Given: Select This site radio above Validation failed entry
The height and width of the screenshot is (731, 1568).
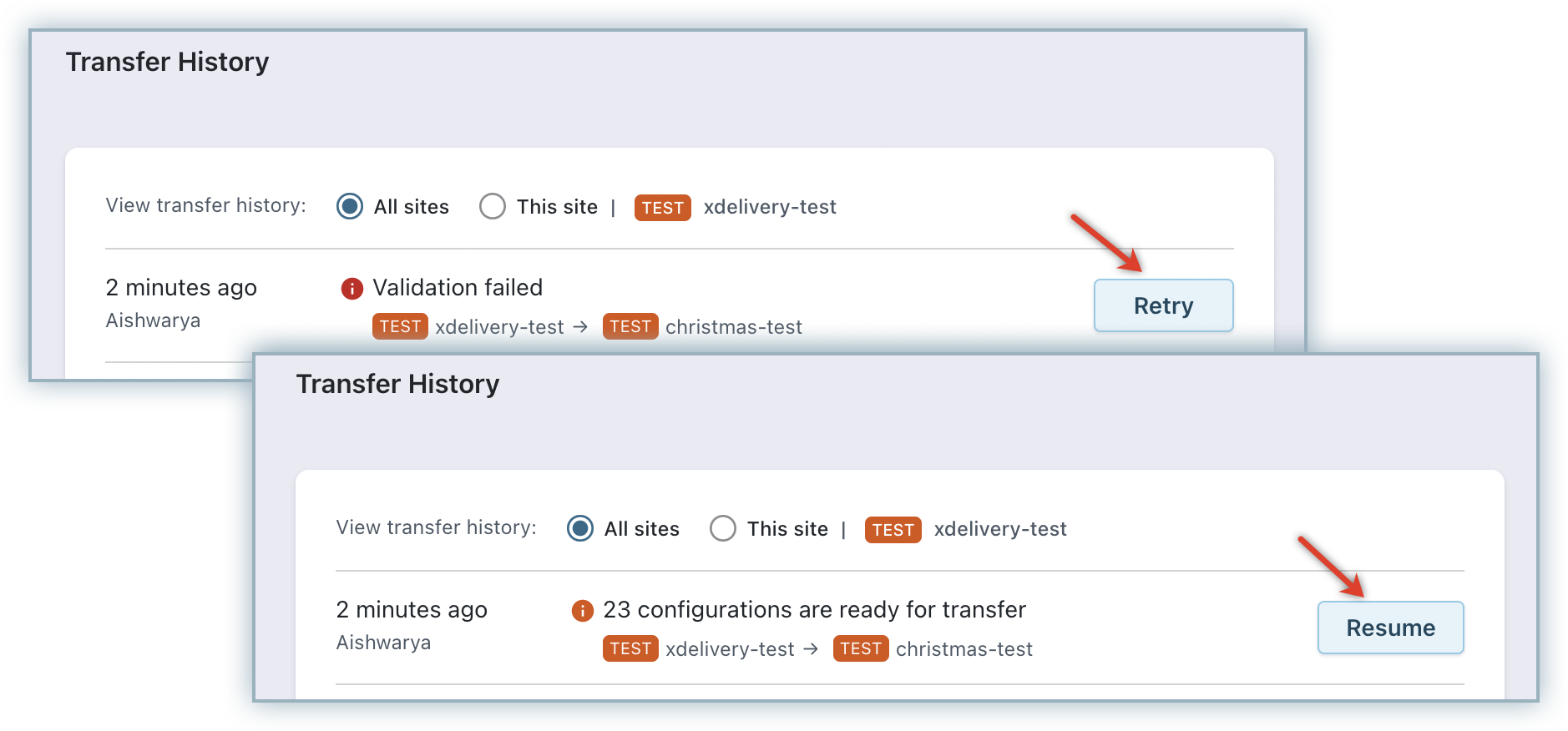Looking at the screenshot, I should tap(493, 206).
